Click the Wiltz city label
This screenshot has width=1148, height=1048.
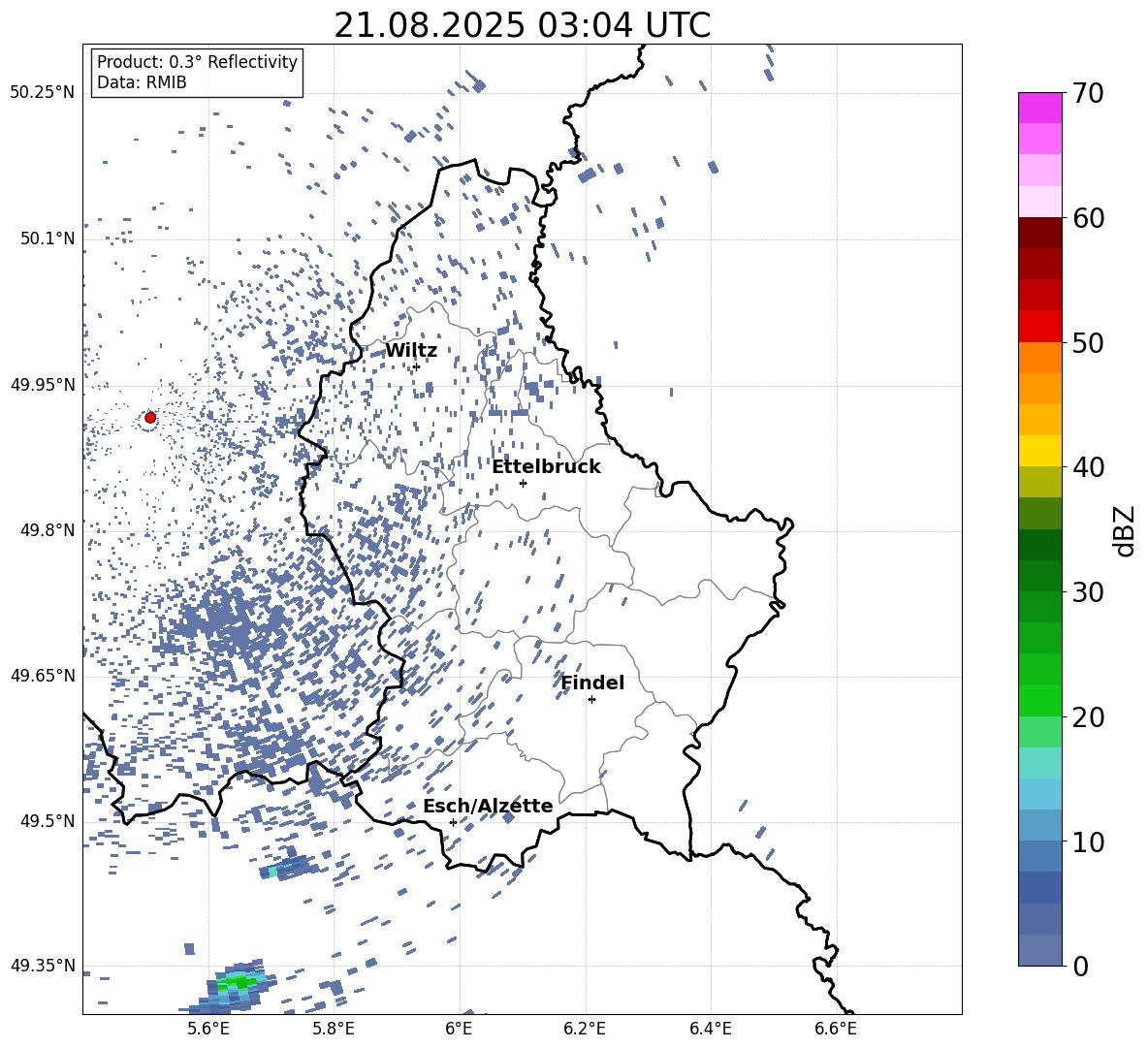[411, 351]
